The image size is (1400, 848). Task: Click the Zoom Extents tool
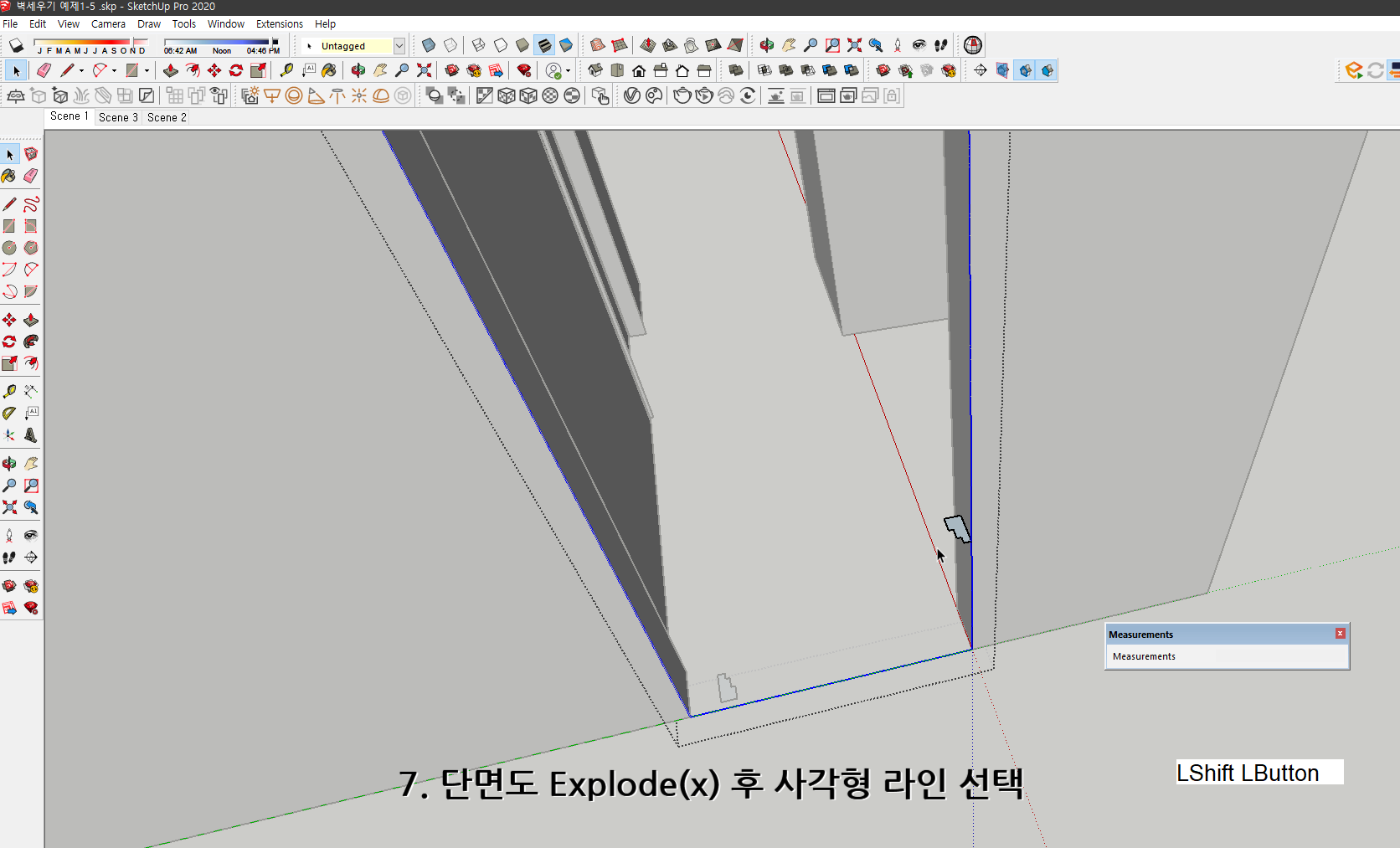click(x=425, y=70)
